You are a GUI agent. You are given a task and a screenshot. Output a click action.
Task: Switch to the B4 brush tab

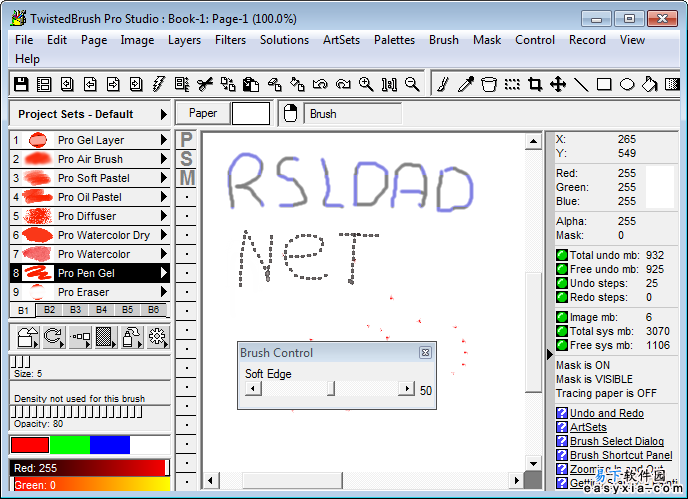[x=101, y=309]
